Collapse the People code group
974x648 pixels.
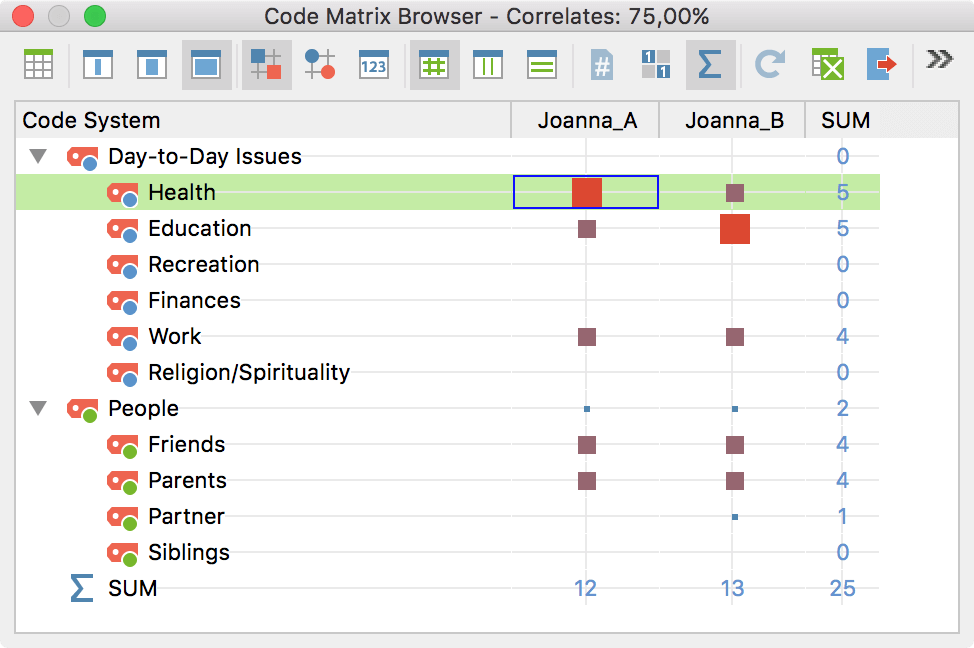(x=39, y=408)
